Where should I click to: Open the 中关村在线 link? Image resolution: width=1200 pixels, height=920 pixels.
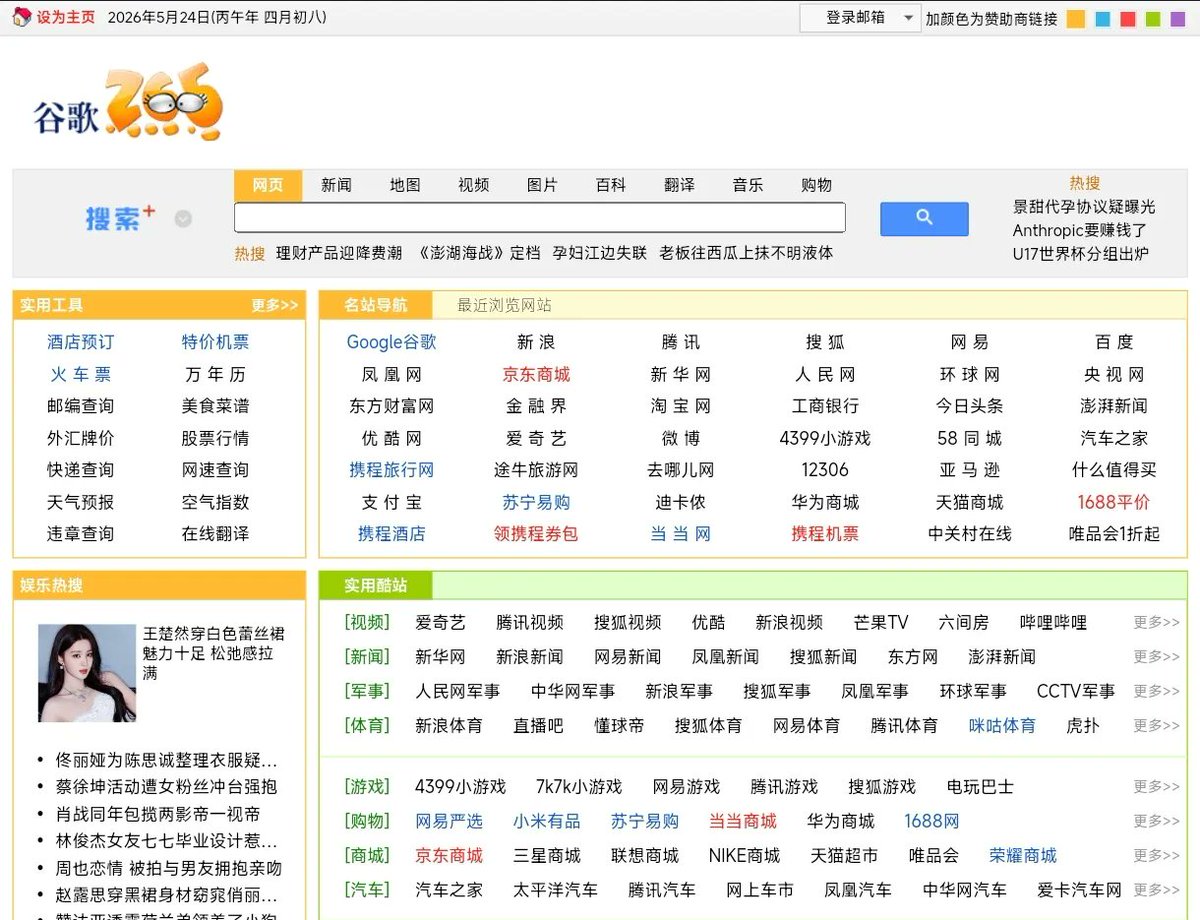(970, 534)
